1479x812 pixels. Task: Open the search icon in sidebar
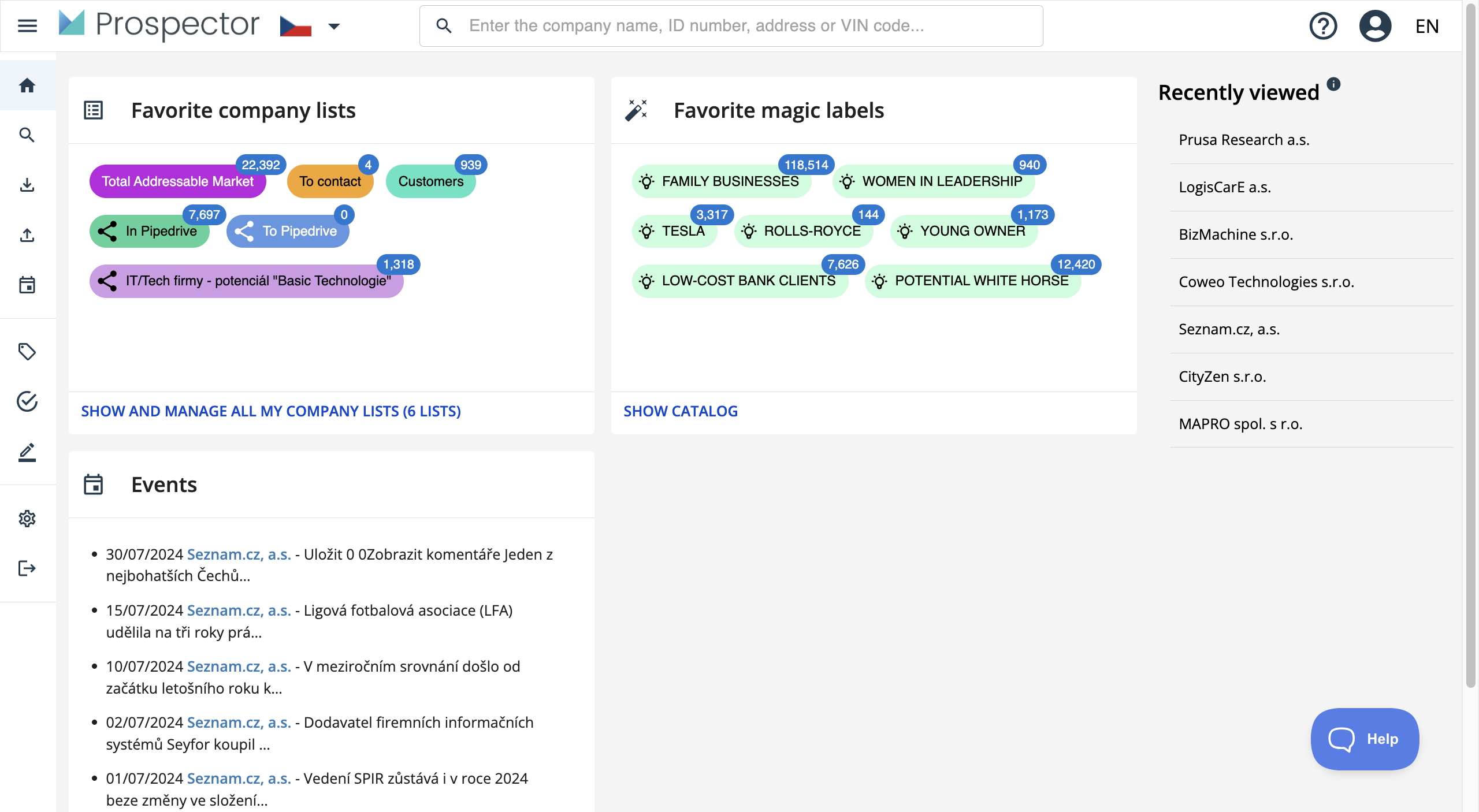(27, 135)
